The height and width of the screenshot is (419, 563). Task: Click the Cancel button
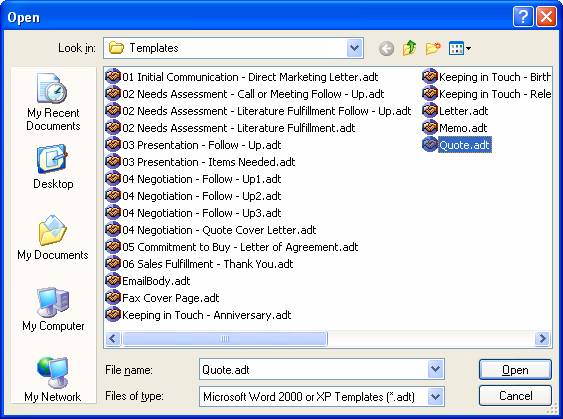(x=515, y=396)
